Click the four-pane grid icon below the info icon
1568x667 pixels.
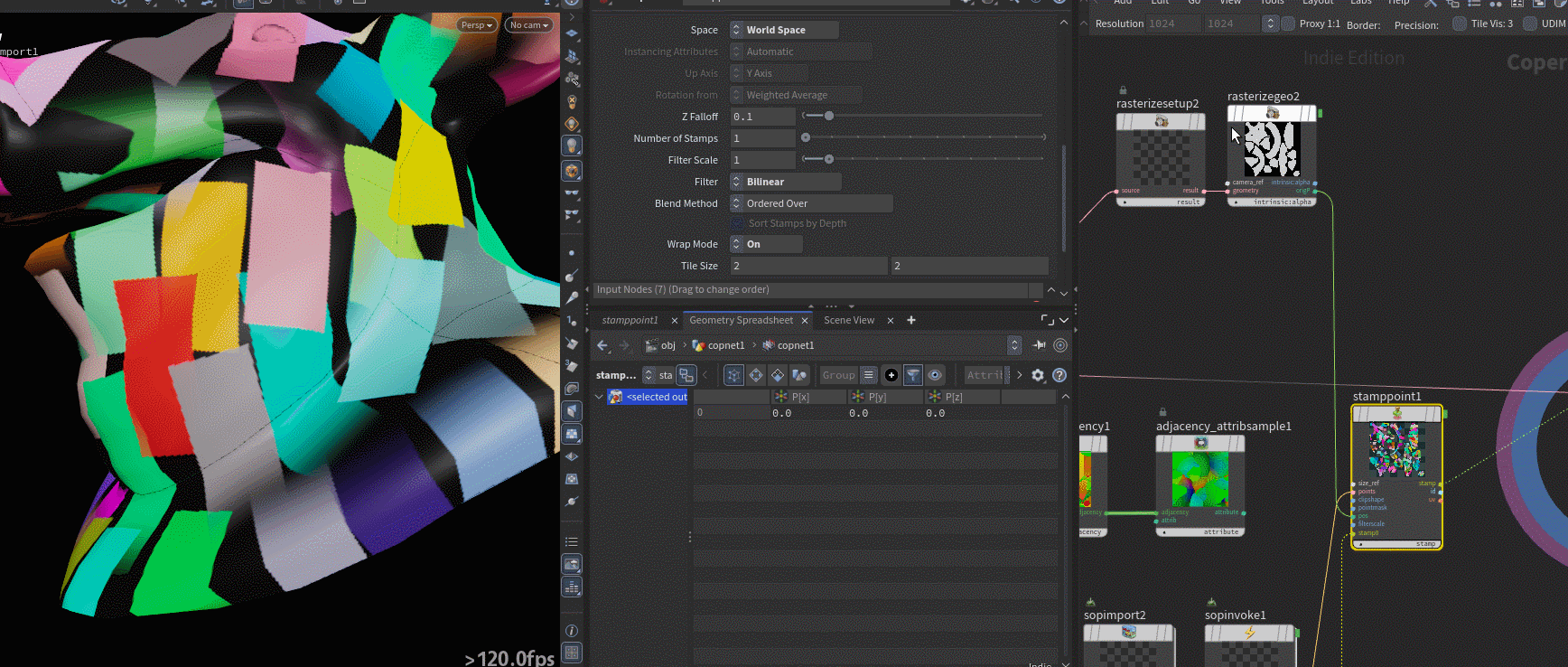click(x=572, y=653)
